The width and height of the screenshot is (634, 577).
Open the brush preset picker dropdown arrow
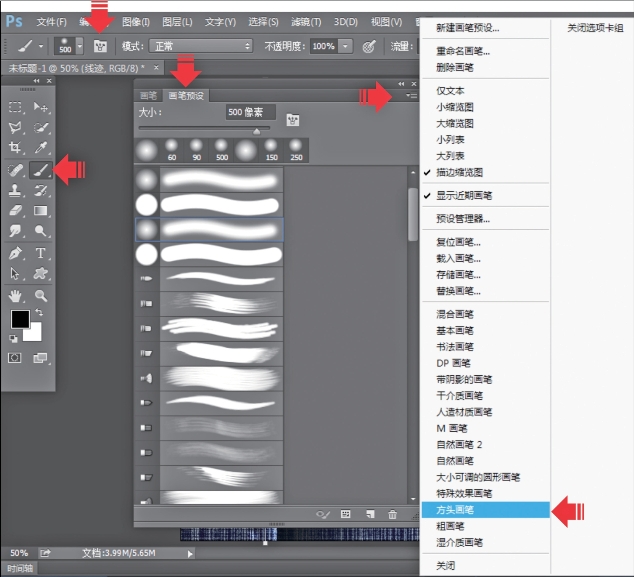[x=80, y=46]
